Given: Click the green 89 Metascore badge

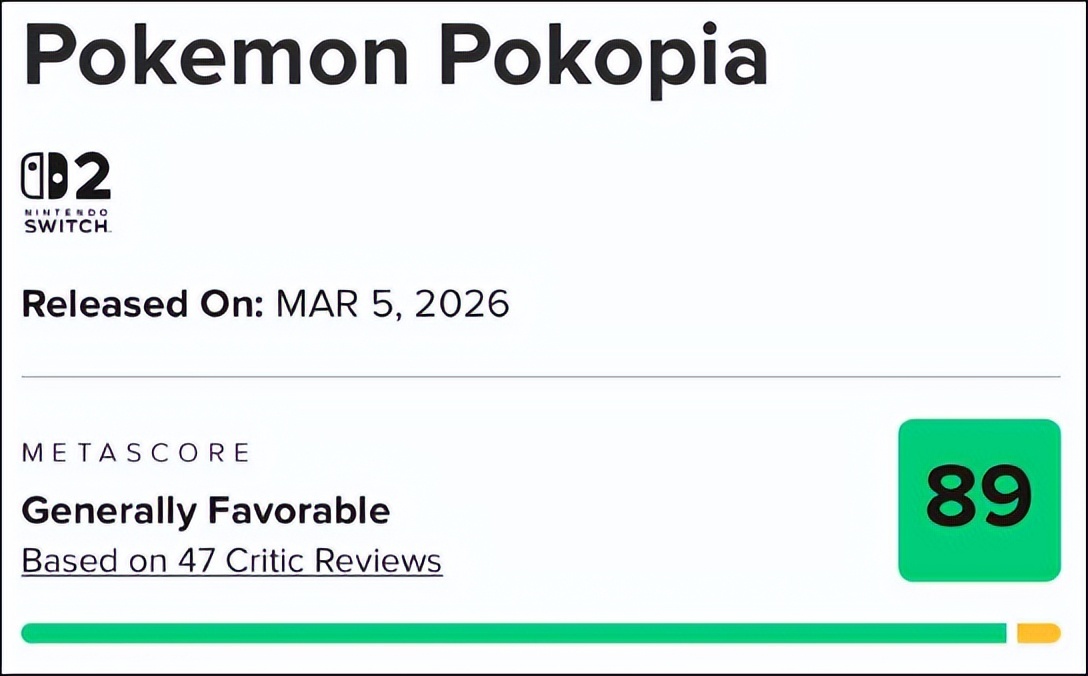Looking at the screenshot, I should coord(979,500).
